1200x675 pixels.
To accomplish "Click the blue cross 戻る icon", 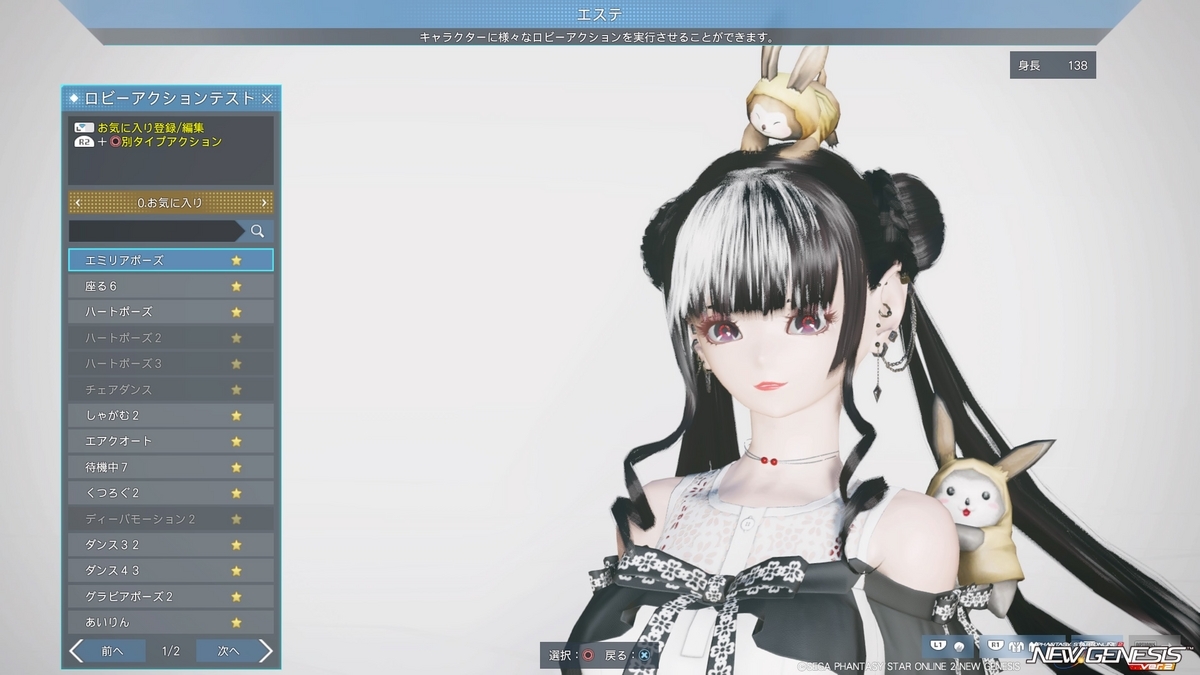I will (x=645, y=655).
